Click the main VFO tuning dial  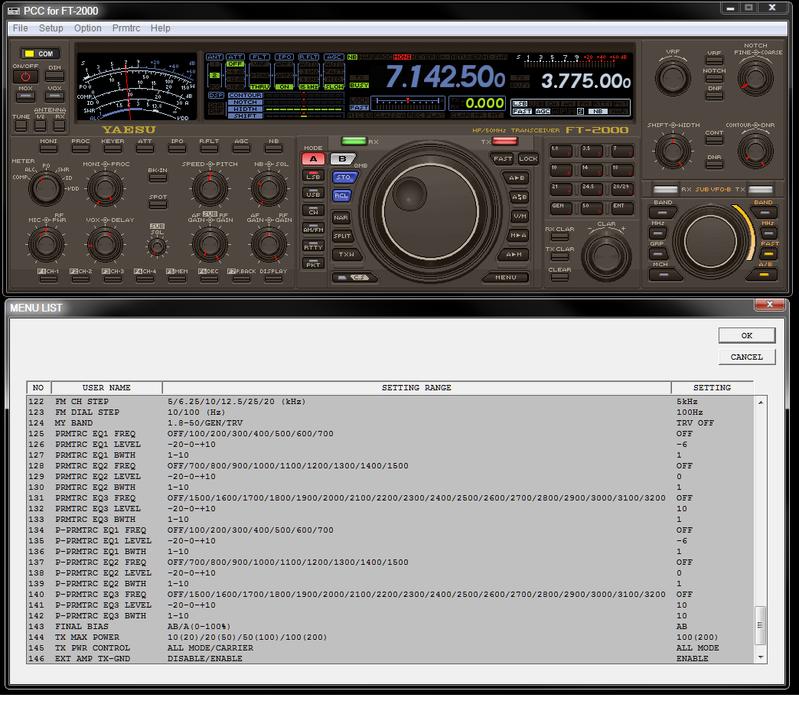click(x=431, y=210)
